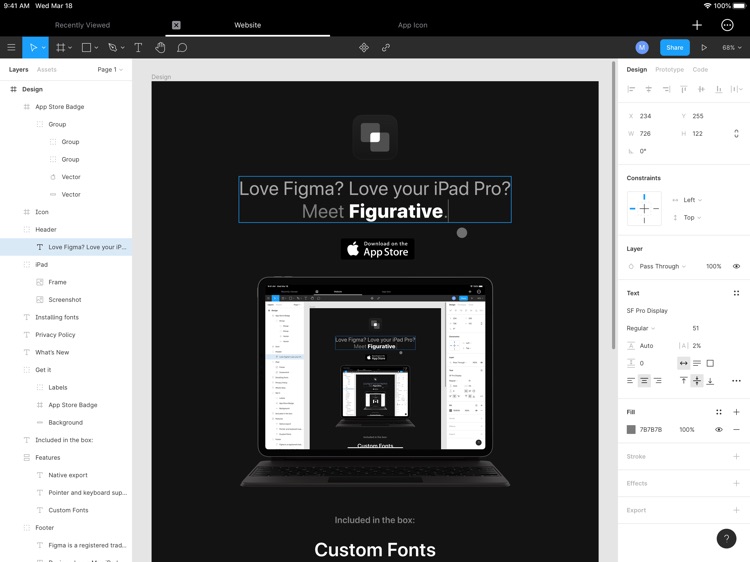Open the Page 1 dropdown
This screenshot has width=750, height=562.
110,69
